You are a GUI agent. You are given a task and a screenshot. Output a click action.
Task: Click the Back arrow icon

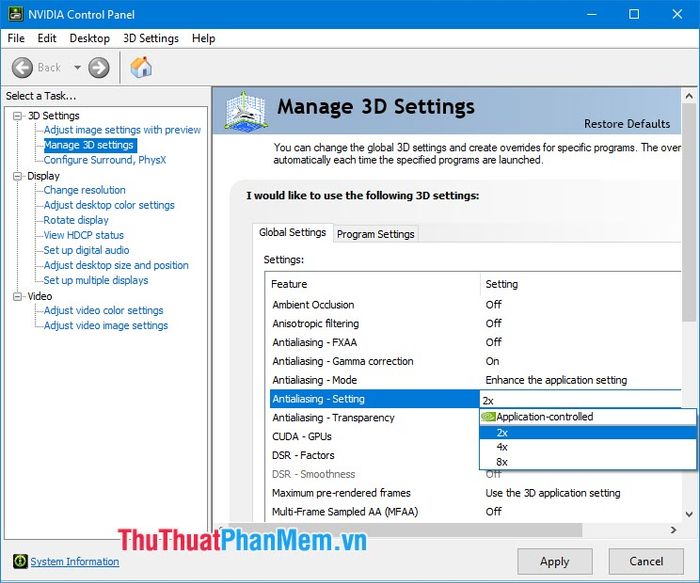pos(22,67)
